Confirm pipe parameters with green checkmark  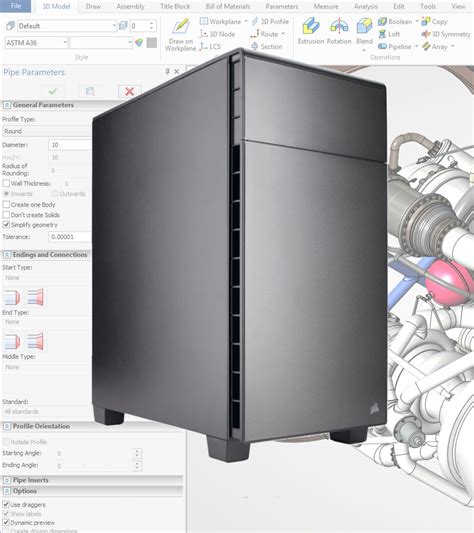[53, 91]
